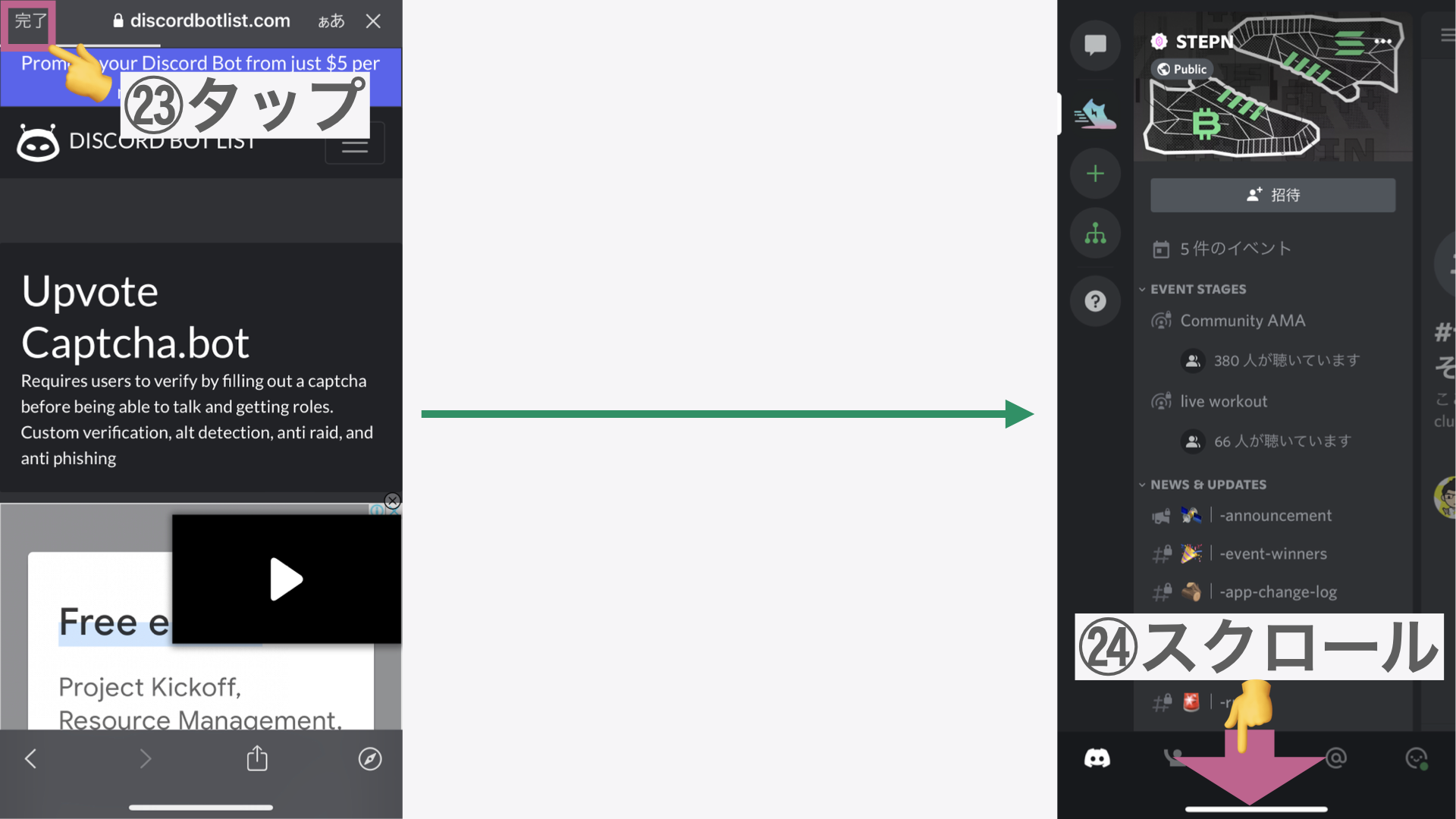Viewport: 1456px width, 819px height.
Task: Open STEPN server three-dots menu
Action: [1382, 42]
